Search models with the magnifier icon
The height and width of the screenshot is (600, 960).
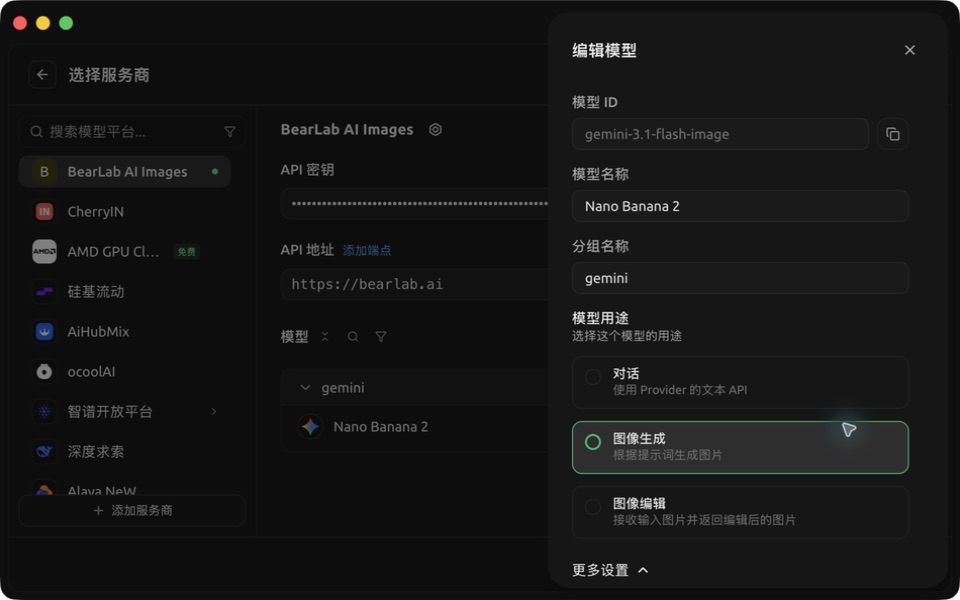pyautogui.click(x=353, y=337)
